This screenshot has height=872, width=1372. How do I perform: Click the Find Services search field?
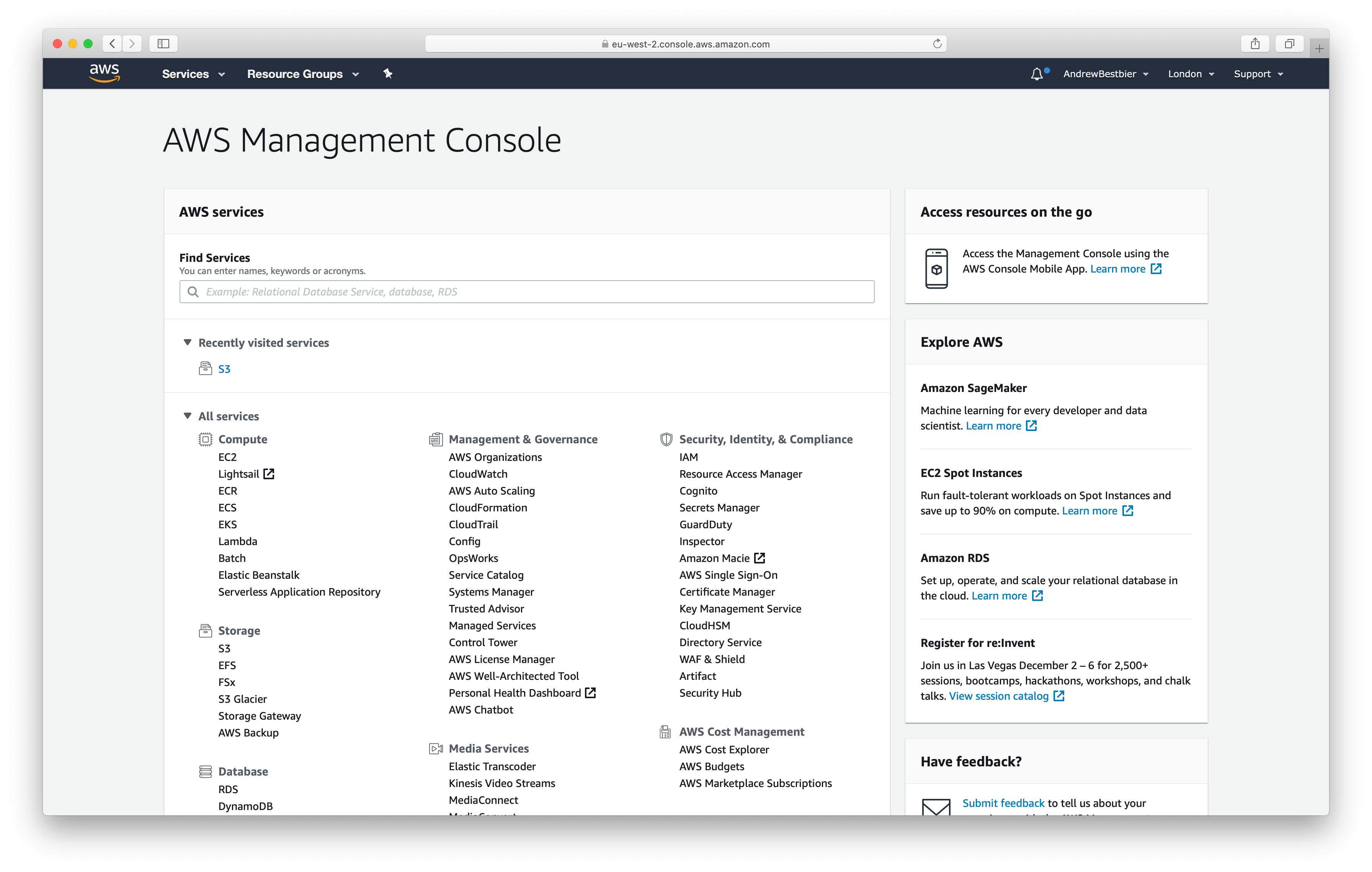526,292
